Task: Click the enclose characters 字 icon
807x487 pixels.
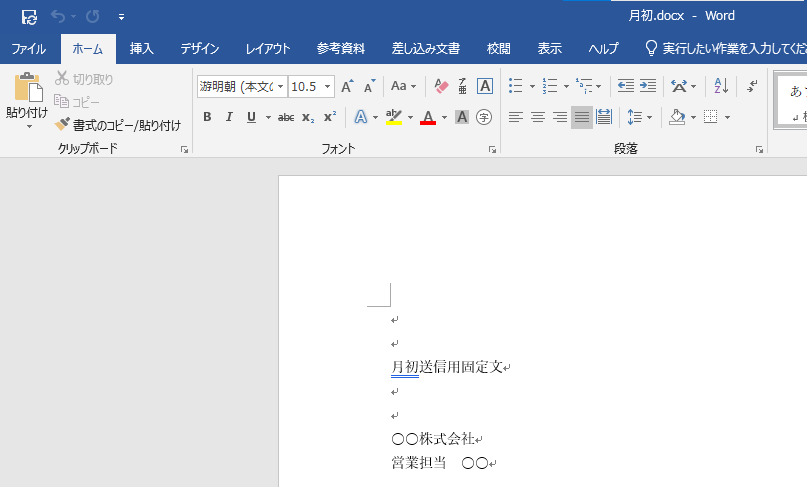Action: click(484, 117)
